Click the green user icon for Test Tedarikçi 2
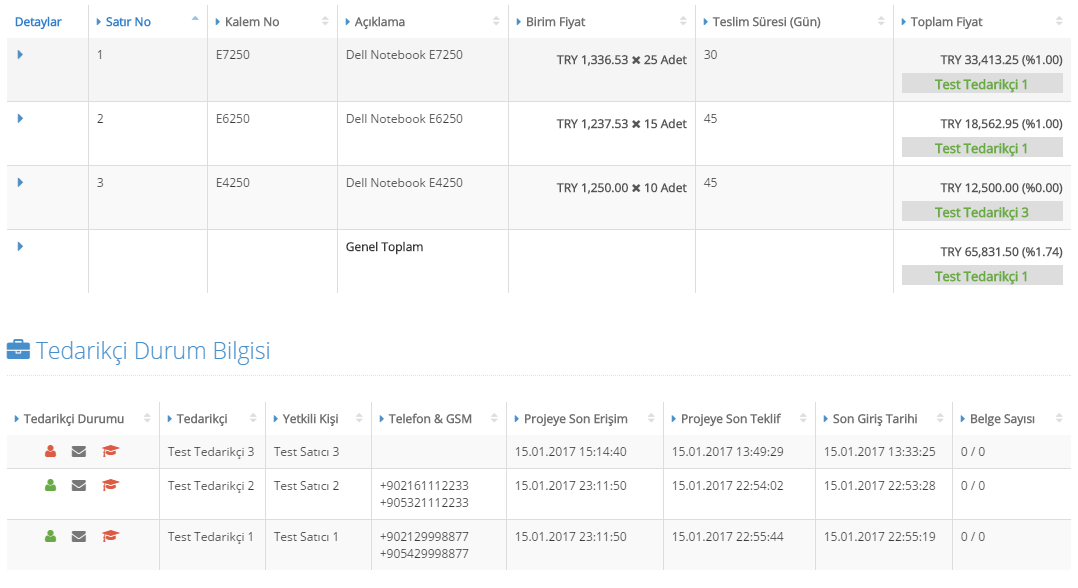This screenshot has width=1078, height=588. [50, 486]
